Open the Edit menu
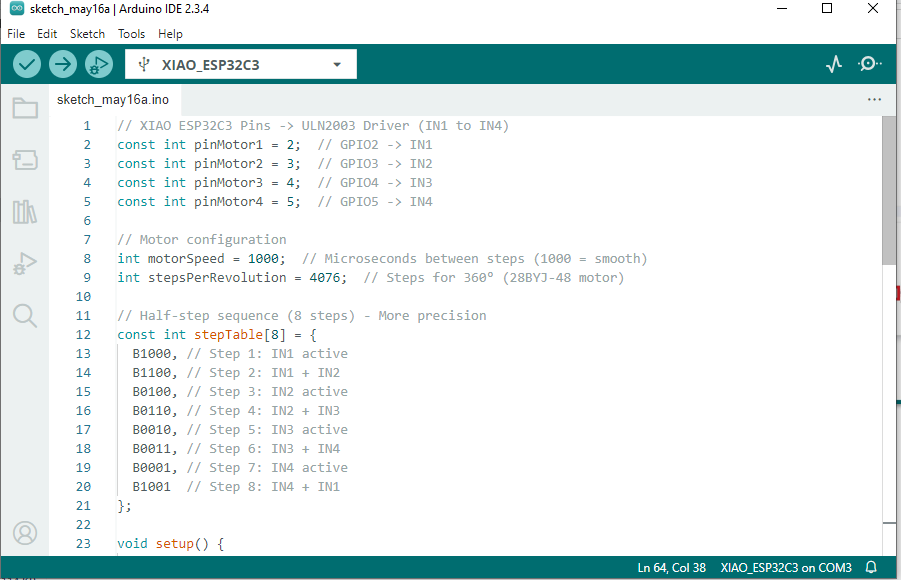 pyautogui.click(x=47, y=34)
